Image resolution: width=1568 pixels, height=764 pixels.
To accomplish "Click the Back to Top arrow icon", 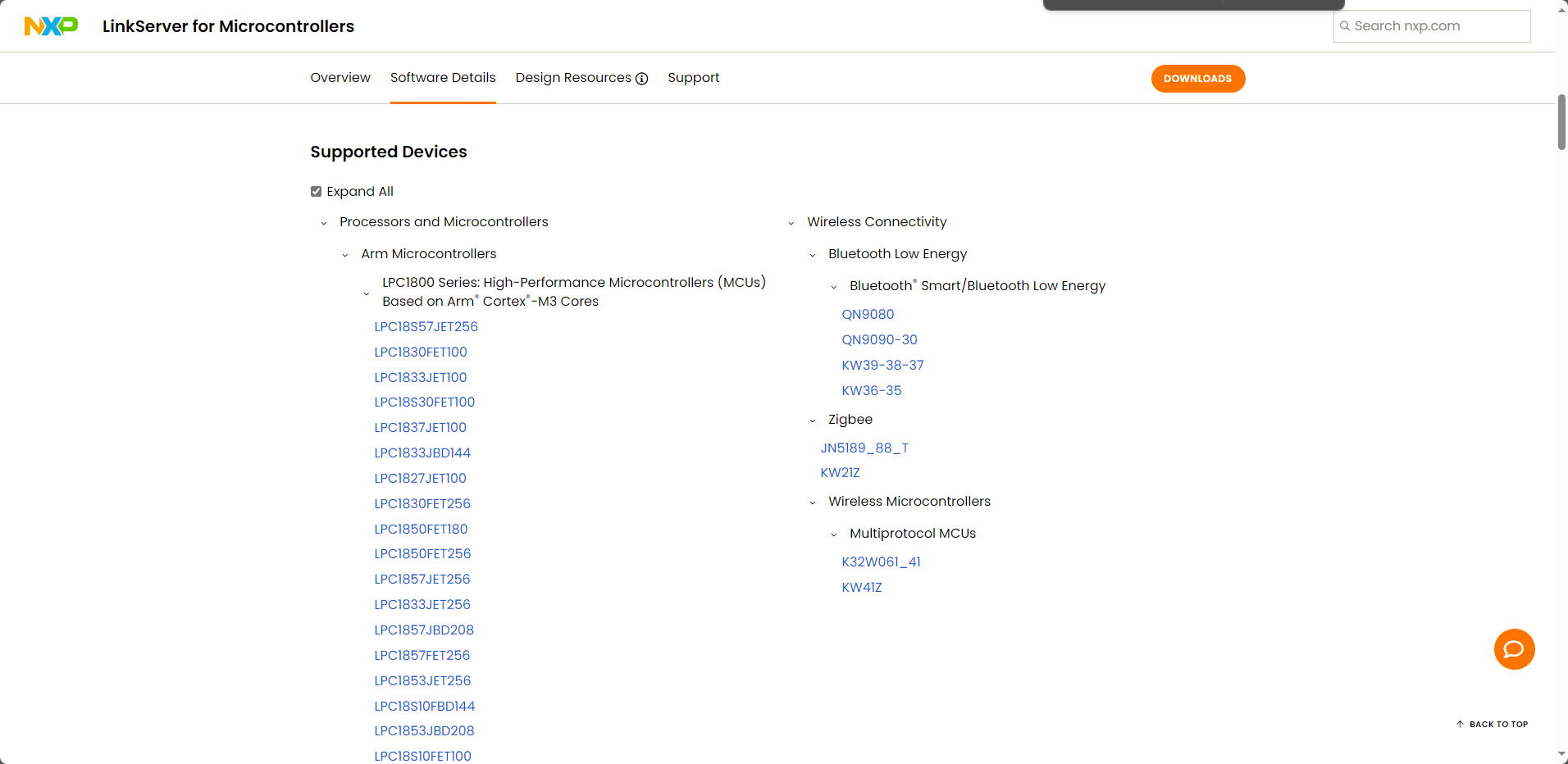I will coord(1460,724).
